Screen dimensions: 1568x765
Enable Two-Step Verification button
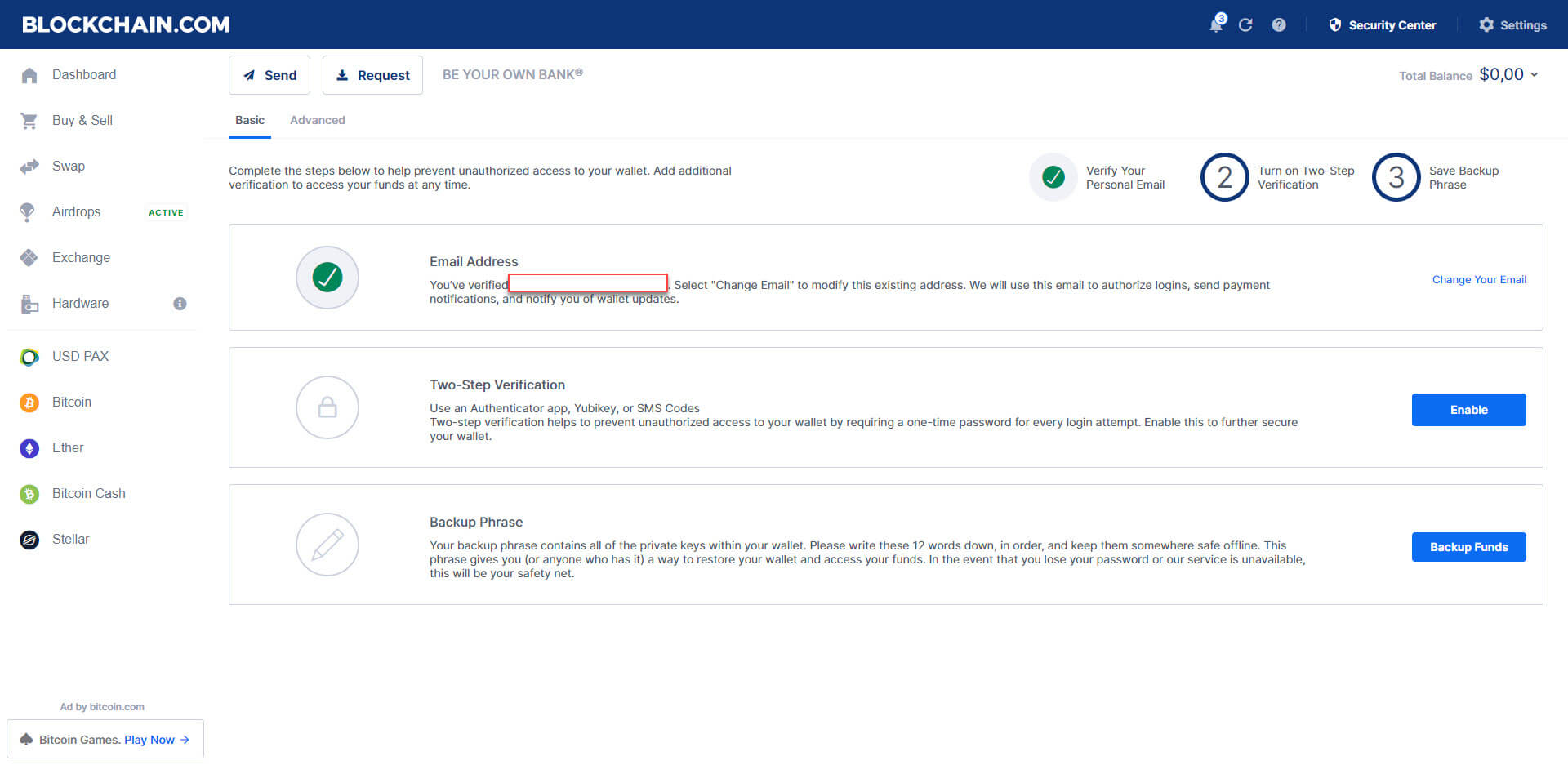click(x=1468, y=410)
